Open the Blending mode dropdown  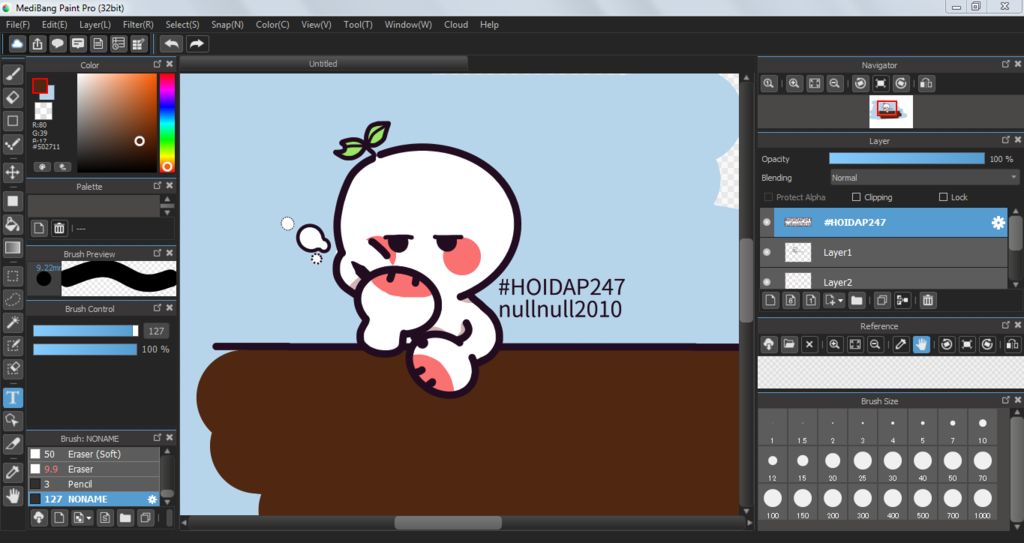tap(924, 178)
